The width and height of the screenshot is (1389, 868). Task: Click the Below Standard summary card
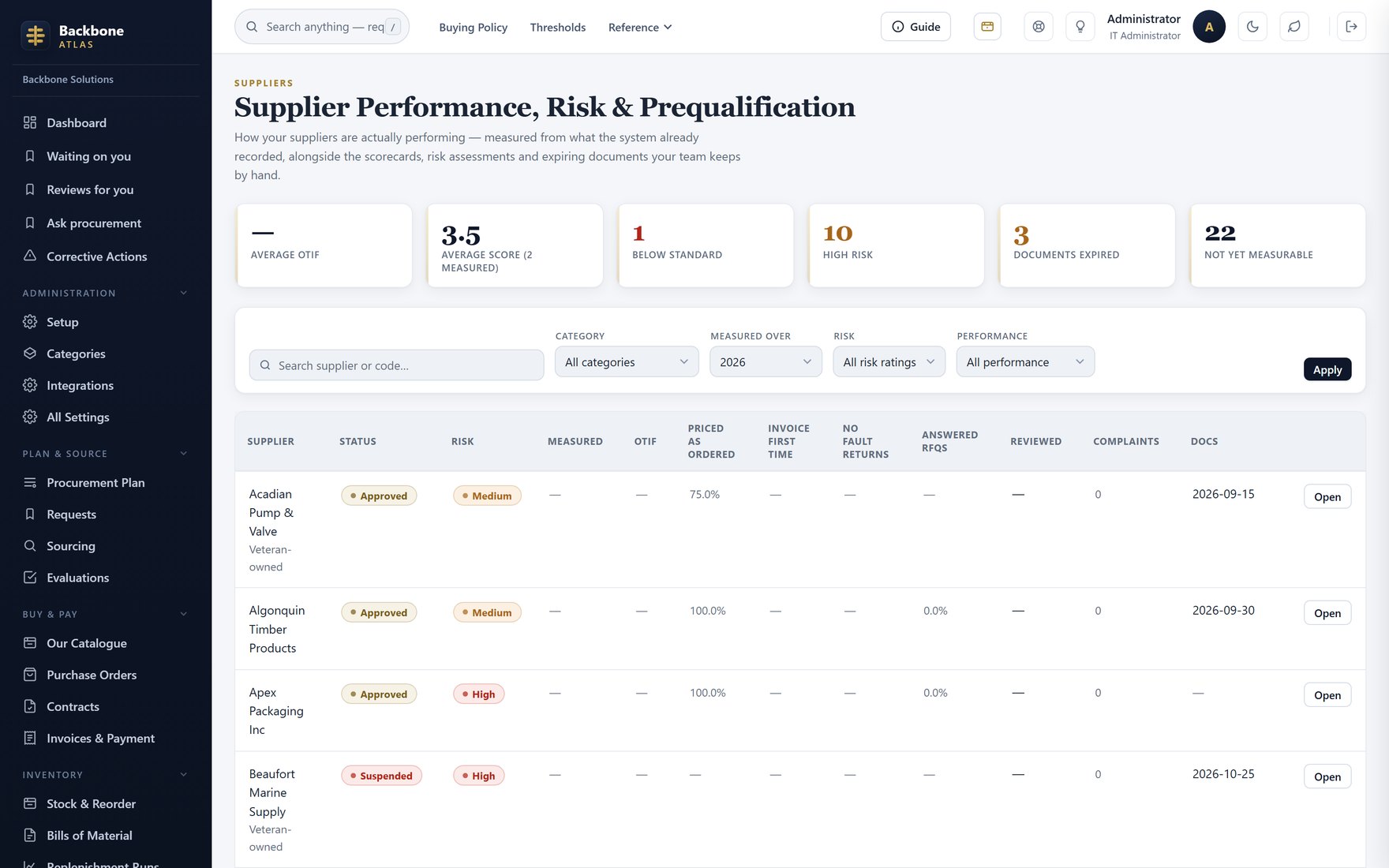coord(706,245)
